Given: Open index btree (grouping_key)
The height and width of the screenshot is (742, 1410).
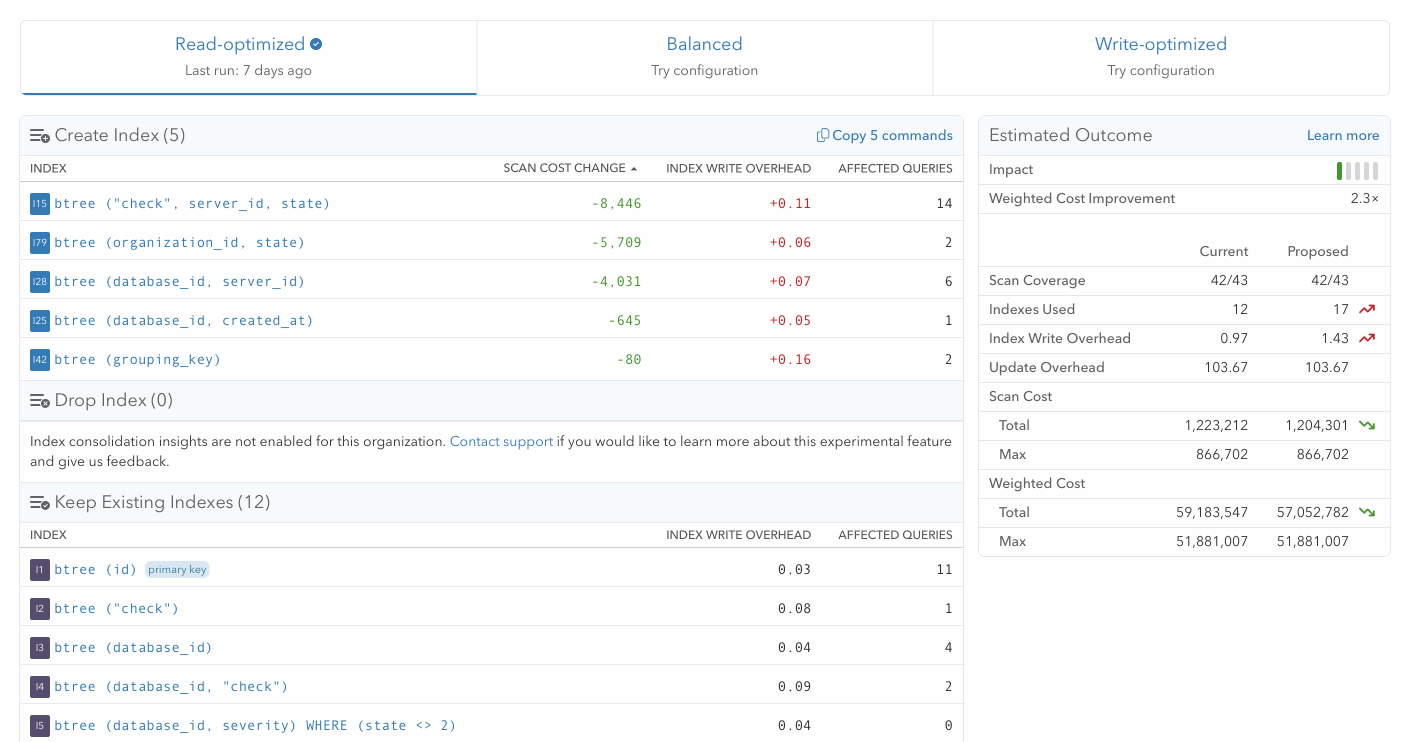Looking at the screenshot, I should pyautogui.click(x=138, y=360).
